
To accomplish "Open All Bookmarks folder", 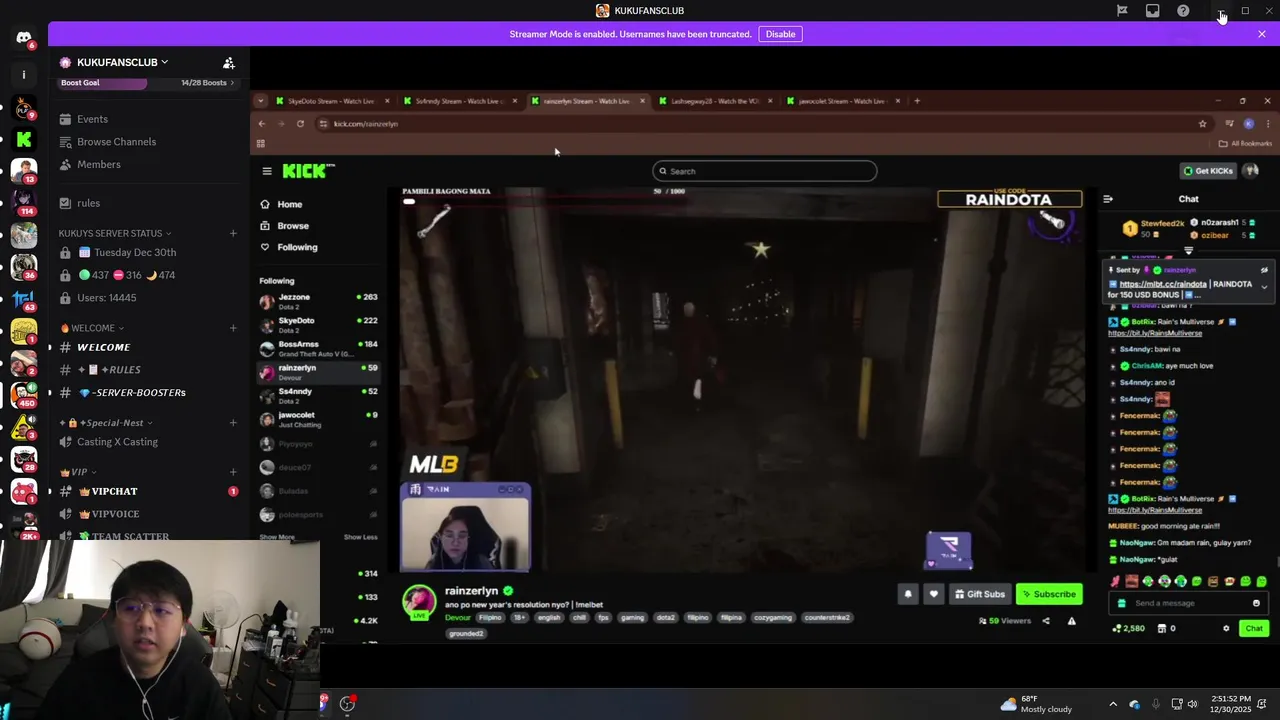I will pos(1245,143).
